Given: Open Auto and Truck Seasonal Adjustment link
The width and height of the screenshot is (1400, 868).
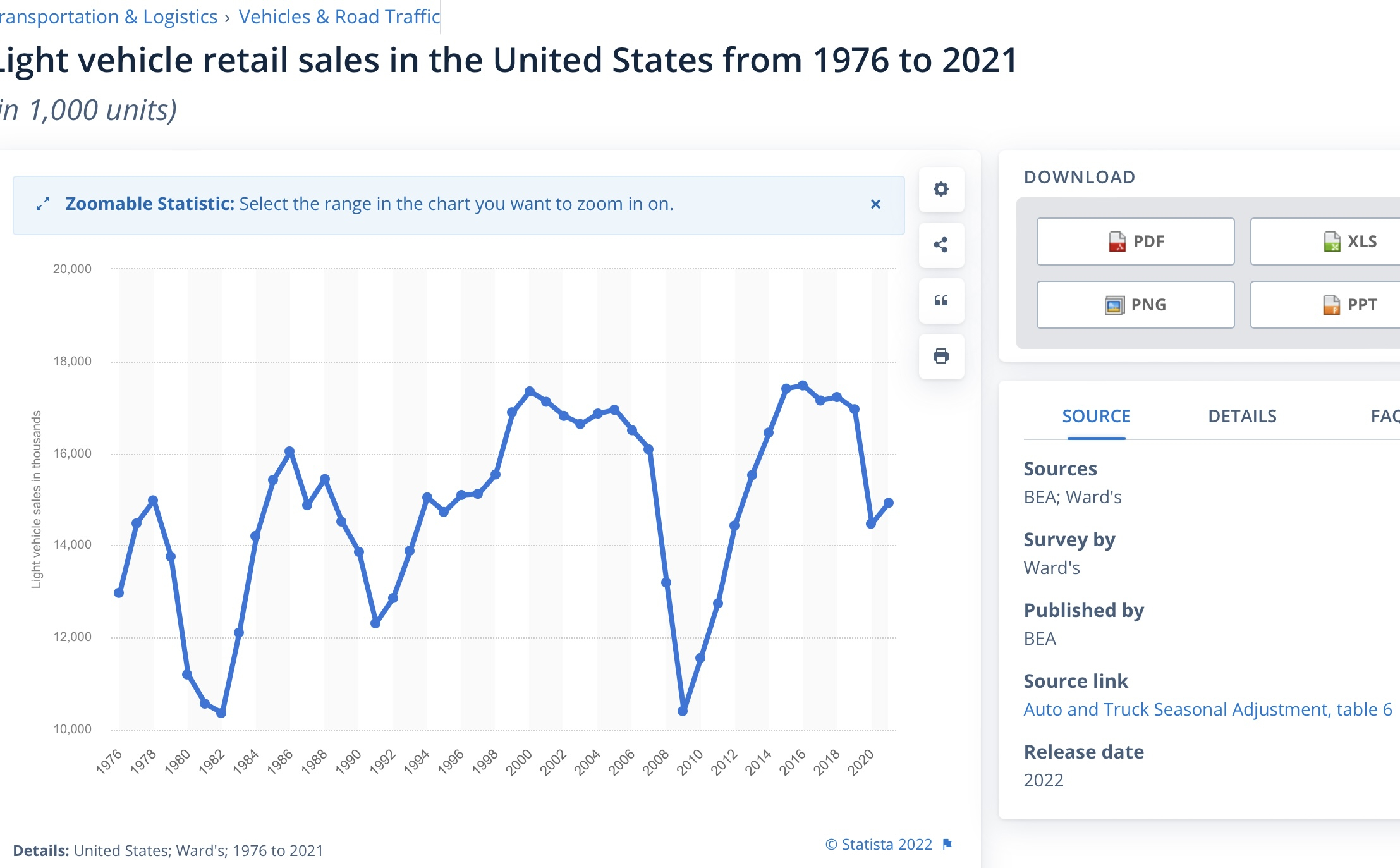Looking at the screenshot, I should coord(1207,709).
